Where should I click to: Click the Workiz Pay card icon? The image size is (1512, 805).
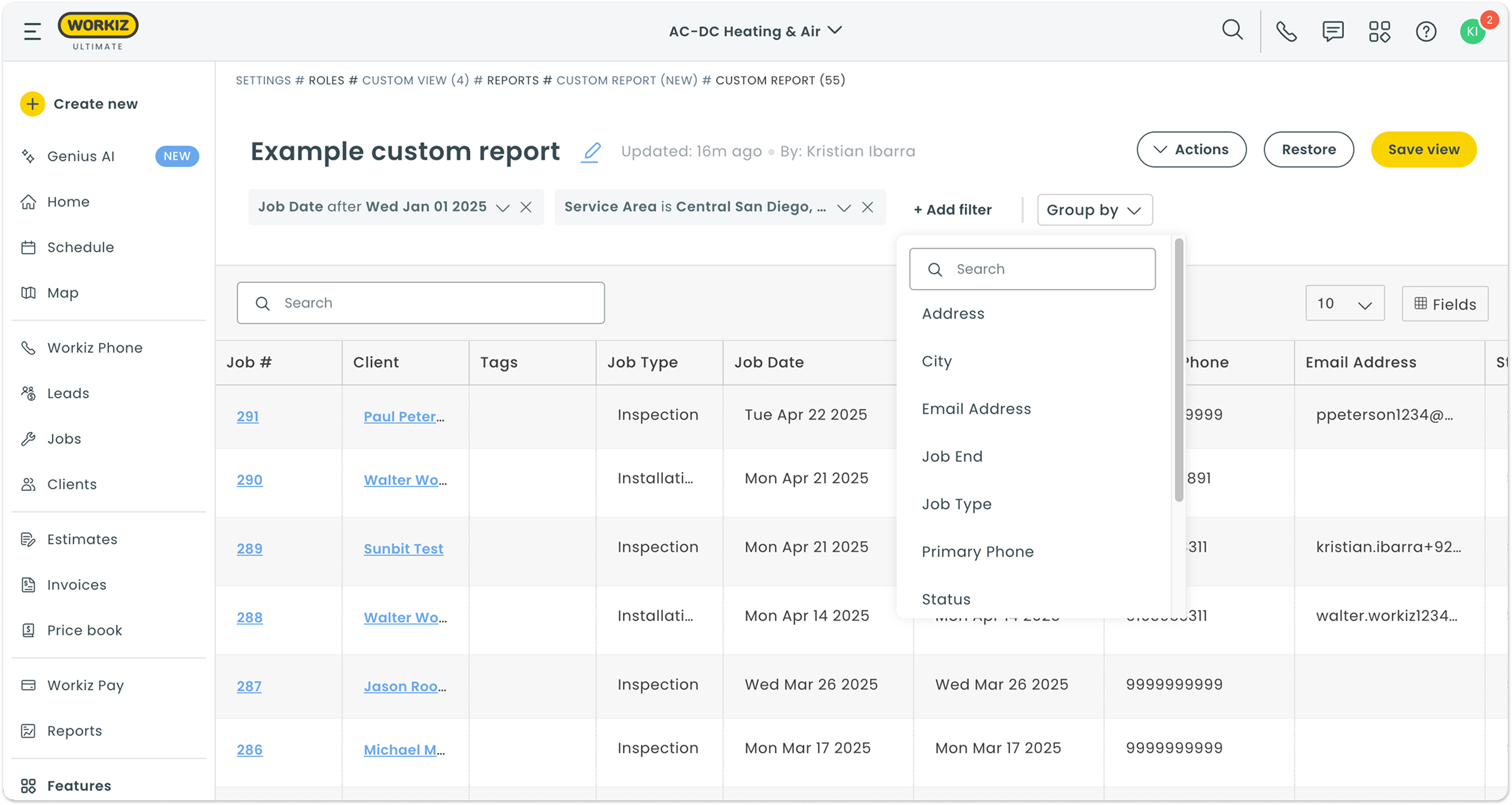[28, 685]
